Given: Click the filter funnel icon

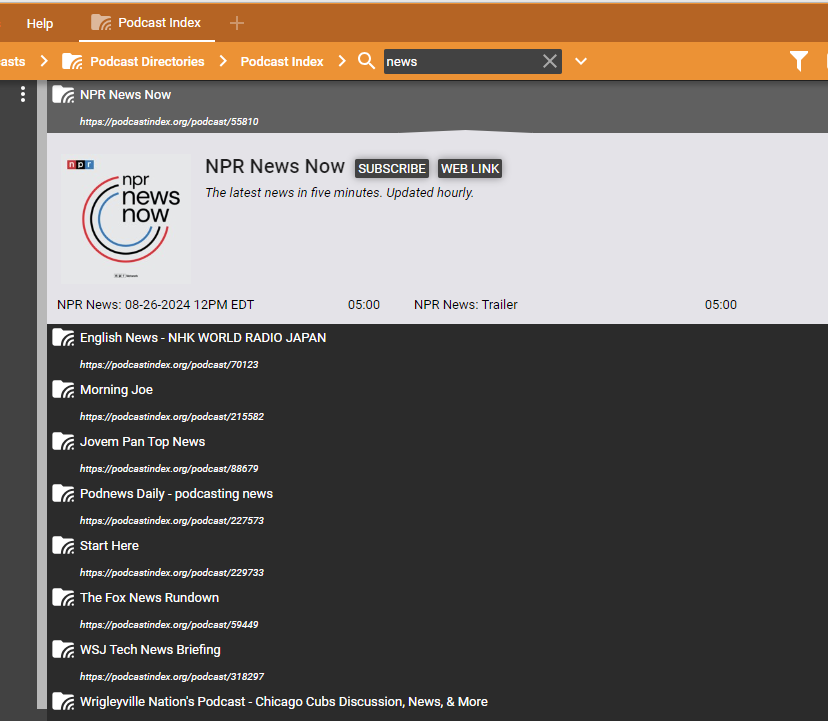Looking at the screenshot, I should click(x=798, y=62).
